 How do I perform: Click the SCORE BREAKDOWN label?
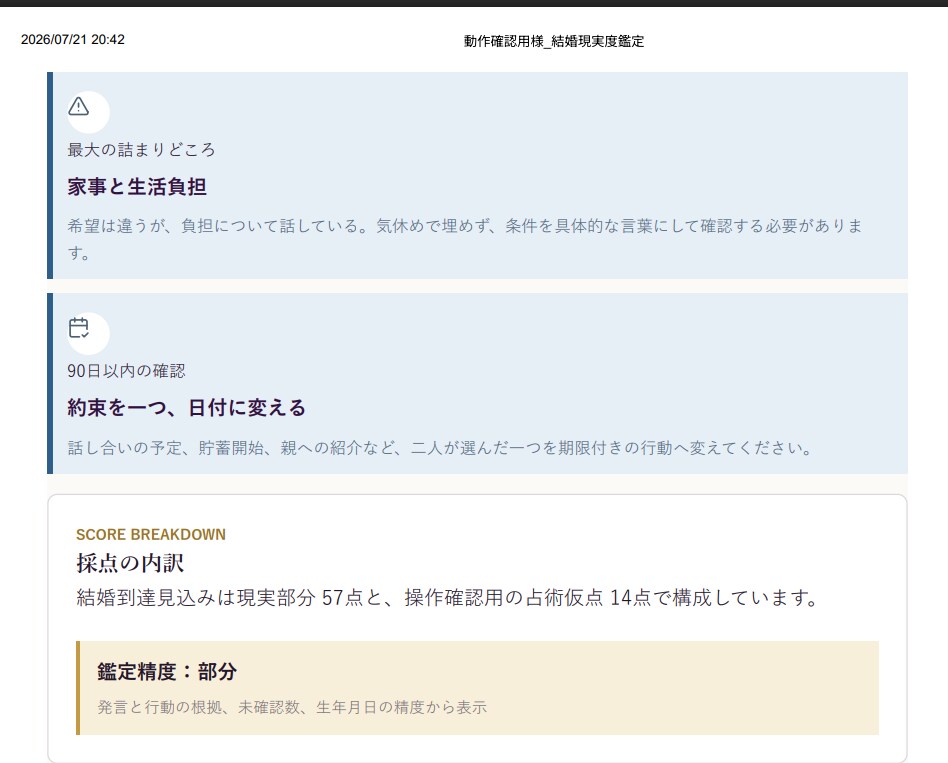(x=151, y=534)
